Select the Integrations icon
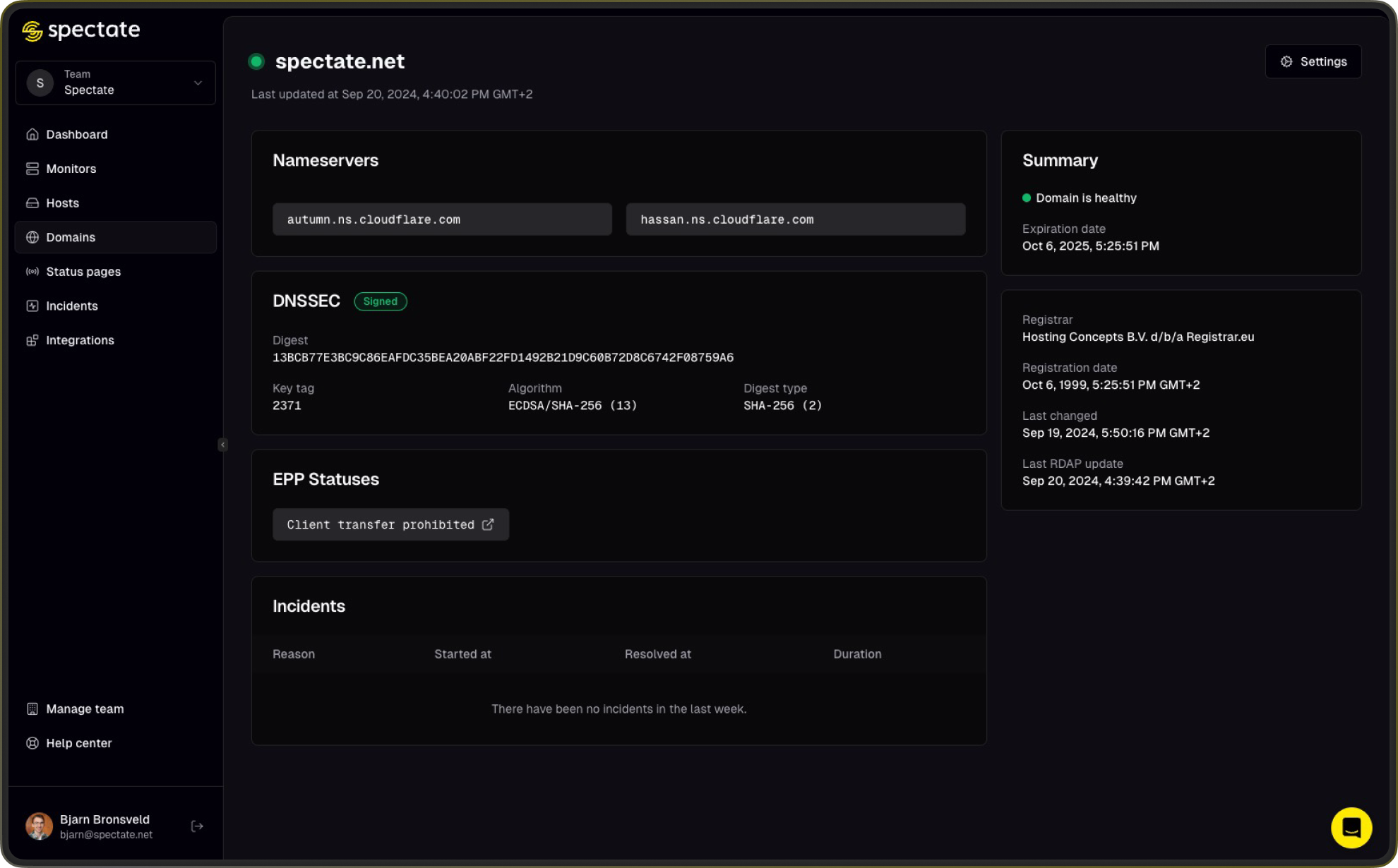Image resolution: width=1398 pixels, height=868 pixels. point(32,339)
